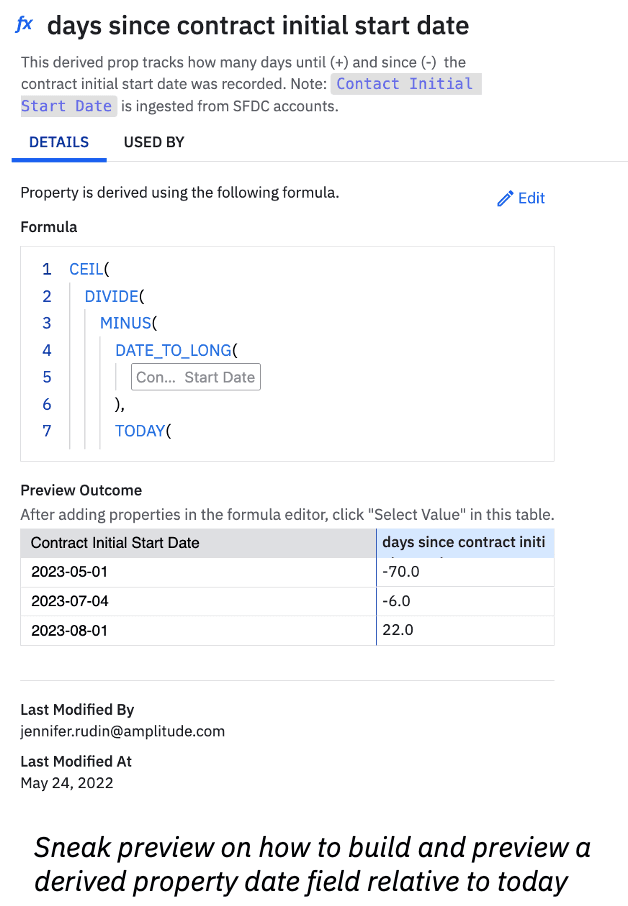
Task: Click the CEIL( formula line
Action: [x=89, y=269]
